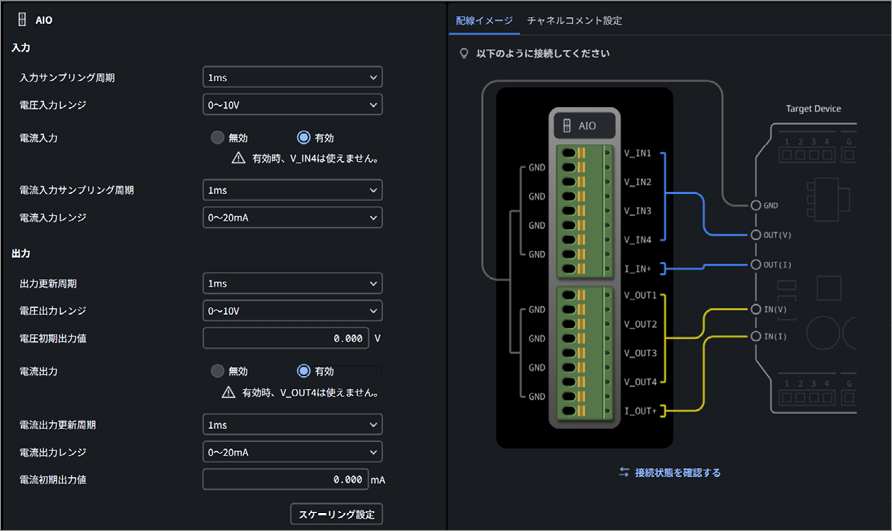Open the 電流出力レンジ dropdown

click(x=292, y=452)
